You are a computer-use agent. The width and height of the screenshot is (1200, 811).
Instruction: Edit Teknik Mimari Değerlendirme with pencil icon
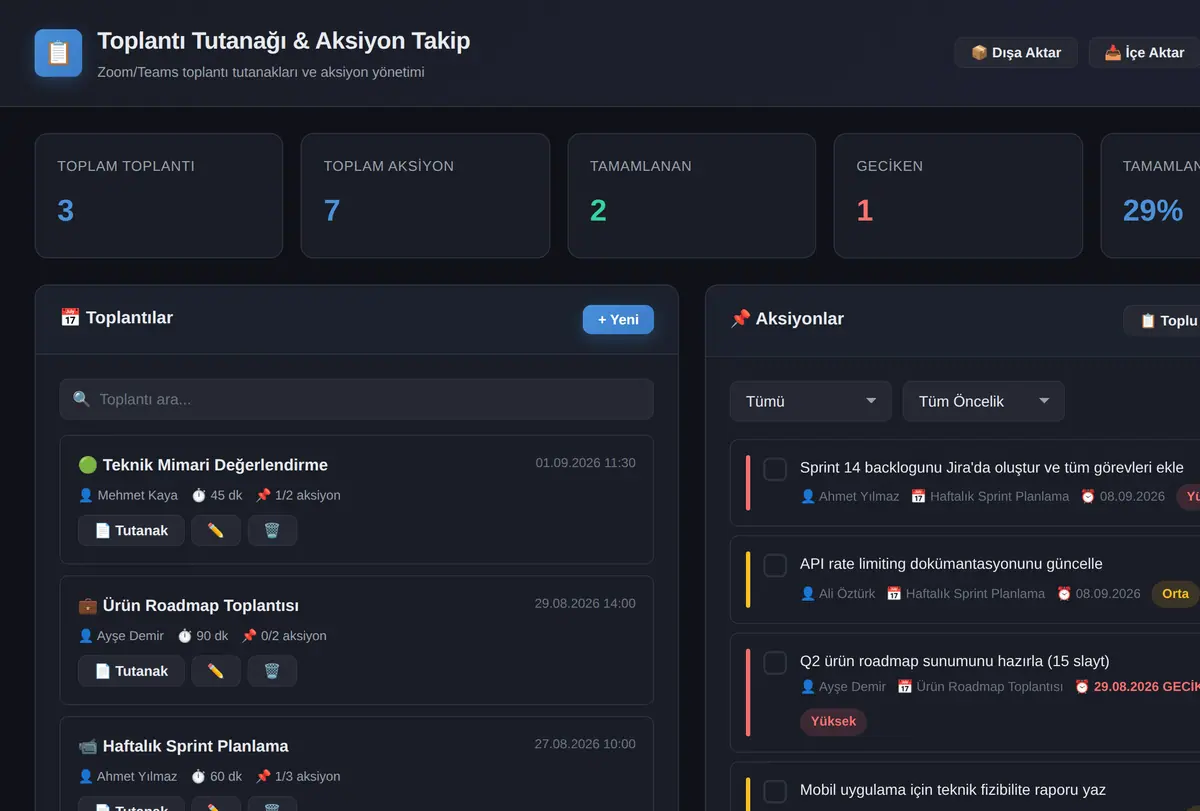click(x=216, y=530)
